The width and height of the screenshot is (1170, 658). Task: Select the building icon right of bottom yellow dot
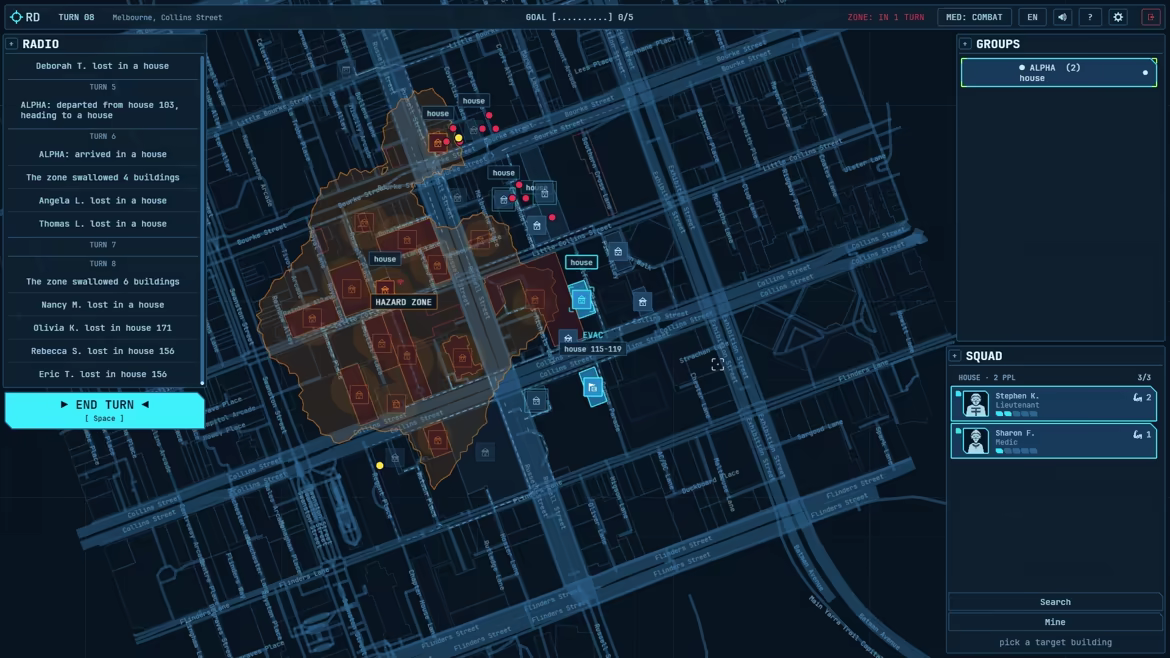pos(395,457)
